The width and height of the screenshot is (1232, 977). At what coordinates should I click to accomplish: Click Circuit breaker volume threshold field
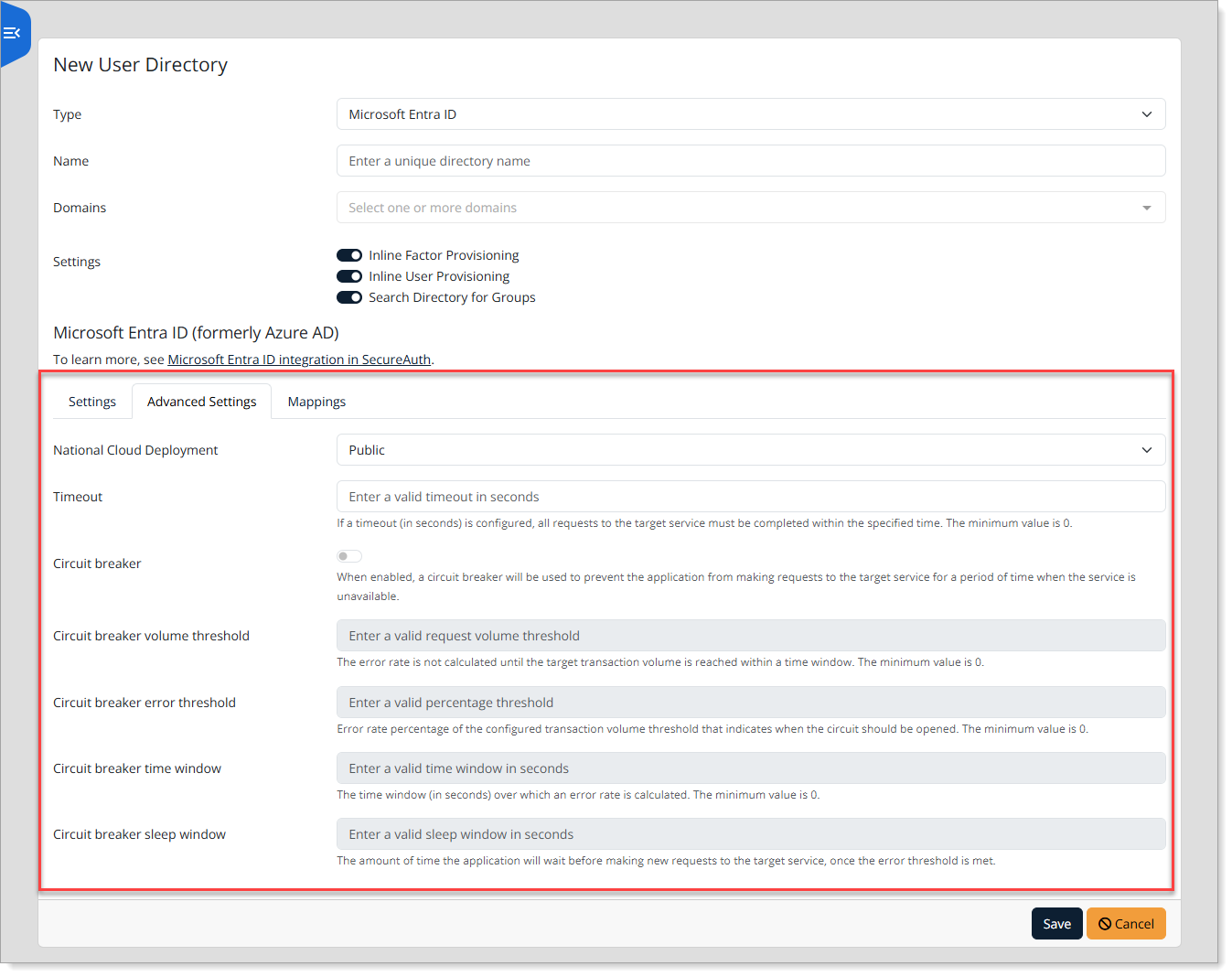coord(751,636)
